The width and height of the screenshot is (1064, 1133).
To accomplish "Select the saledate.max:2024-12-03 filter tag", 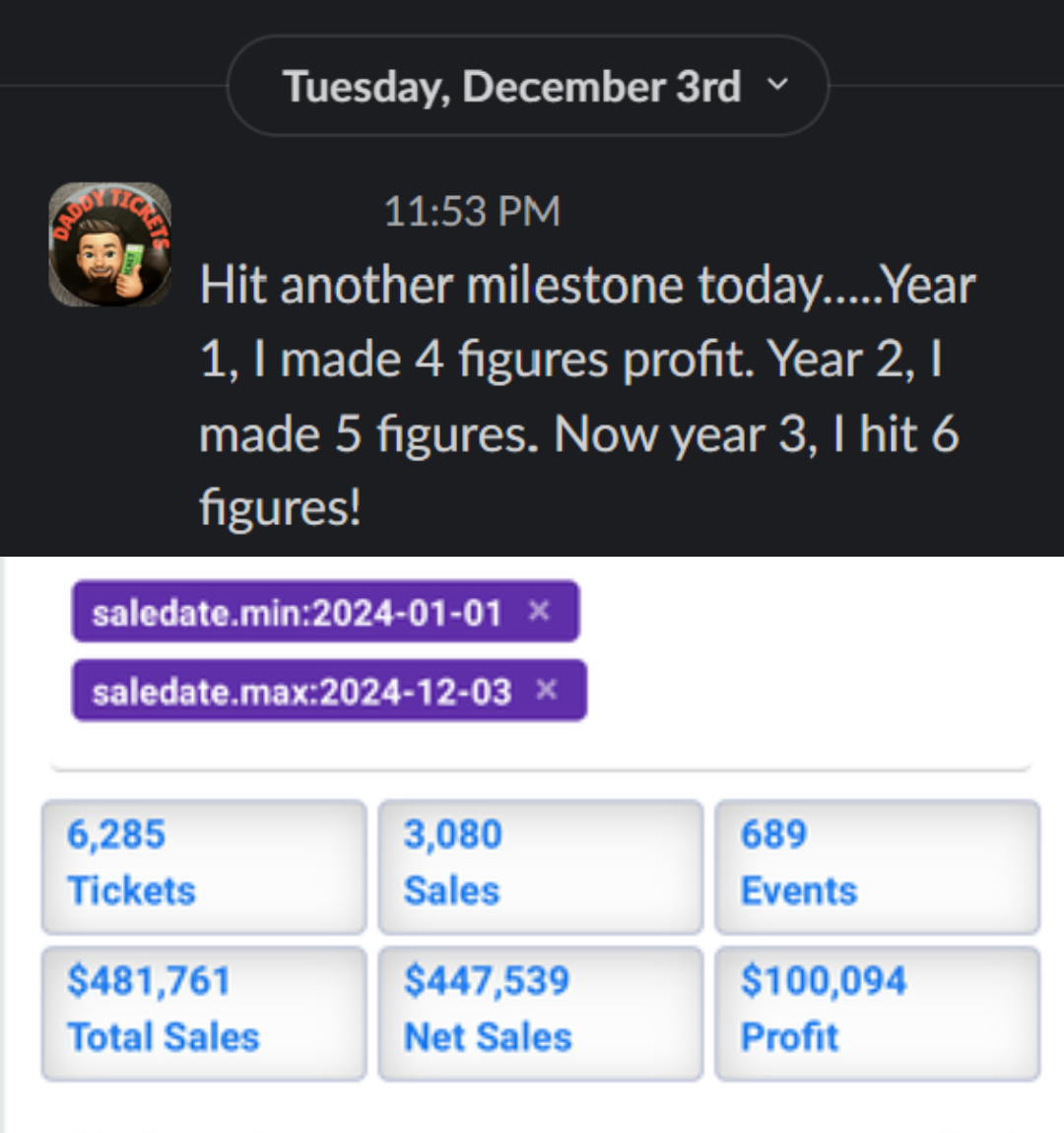I will point(301,692).
